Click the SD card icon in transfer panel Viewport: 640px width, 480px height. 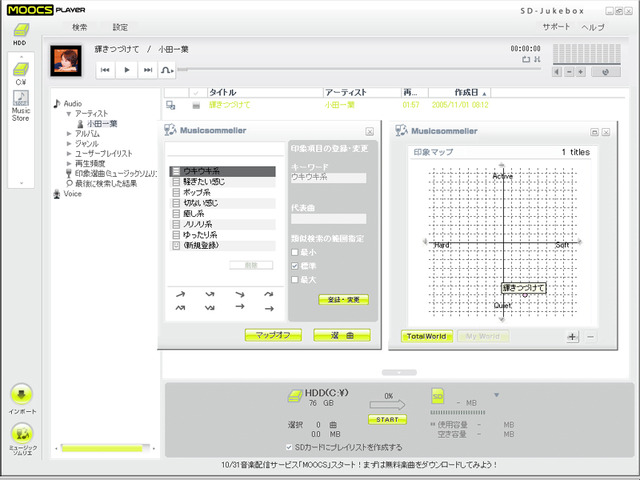438,396
